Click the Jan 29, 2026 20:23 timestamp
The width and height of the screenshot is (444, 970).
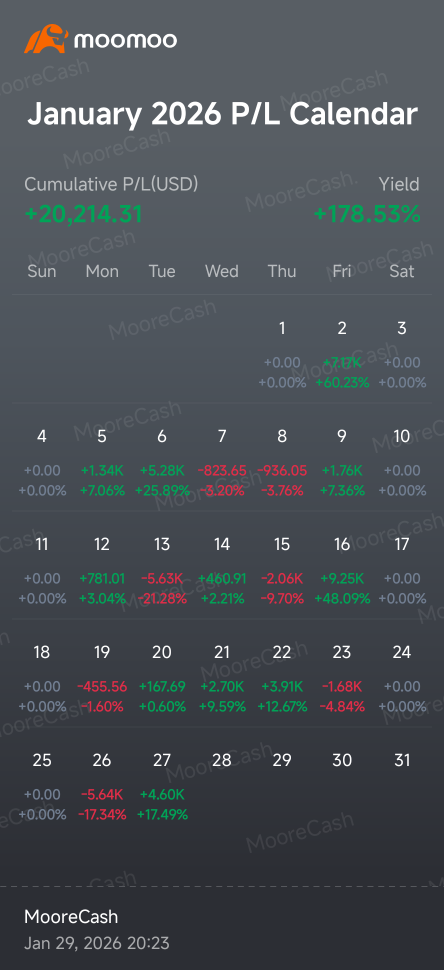click(96, 943)
